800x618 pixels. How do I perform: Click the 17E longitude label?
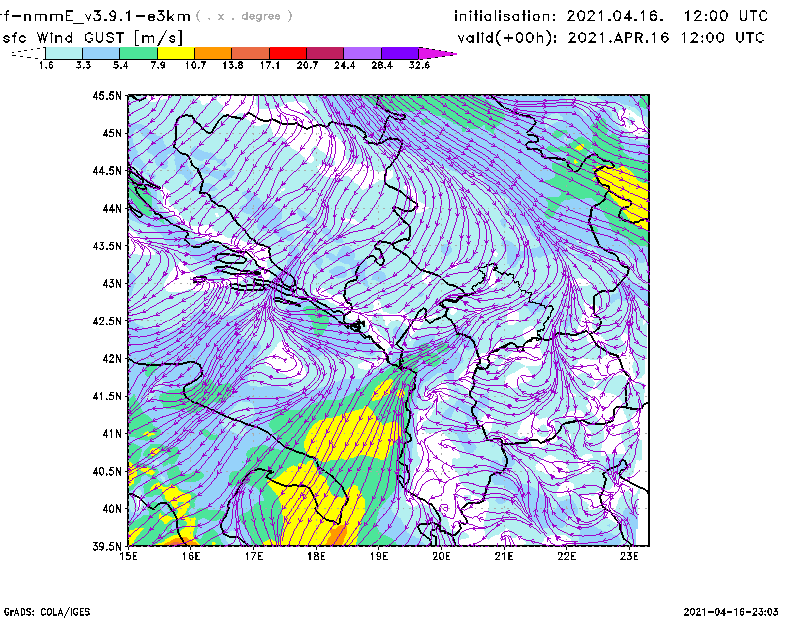pyautogui.click(x=254, y=556)
